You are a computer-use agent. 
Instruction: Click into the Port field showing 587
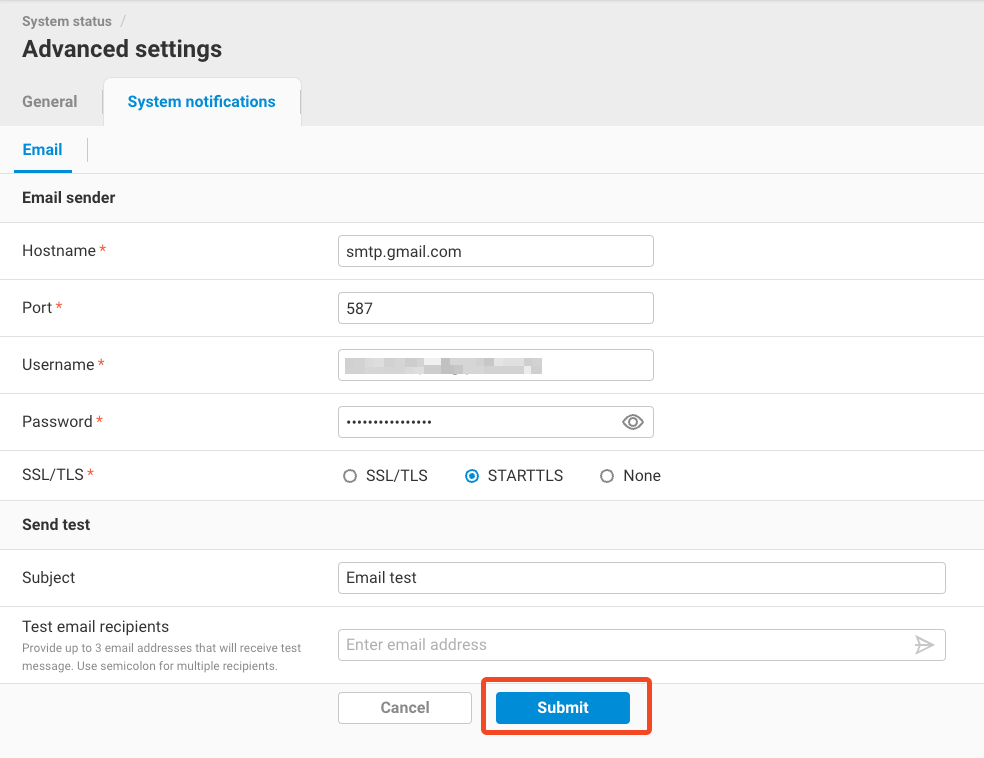(495, 308)
